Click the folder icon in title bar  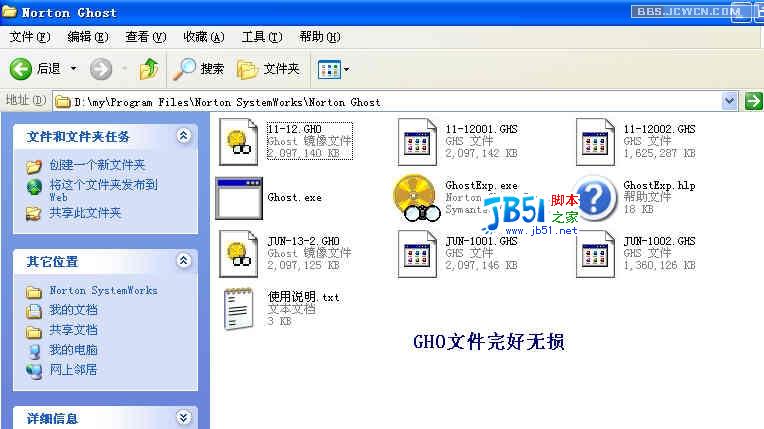click(9, 11)
